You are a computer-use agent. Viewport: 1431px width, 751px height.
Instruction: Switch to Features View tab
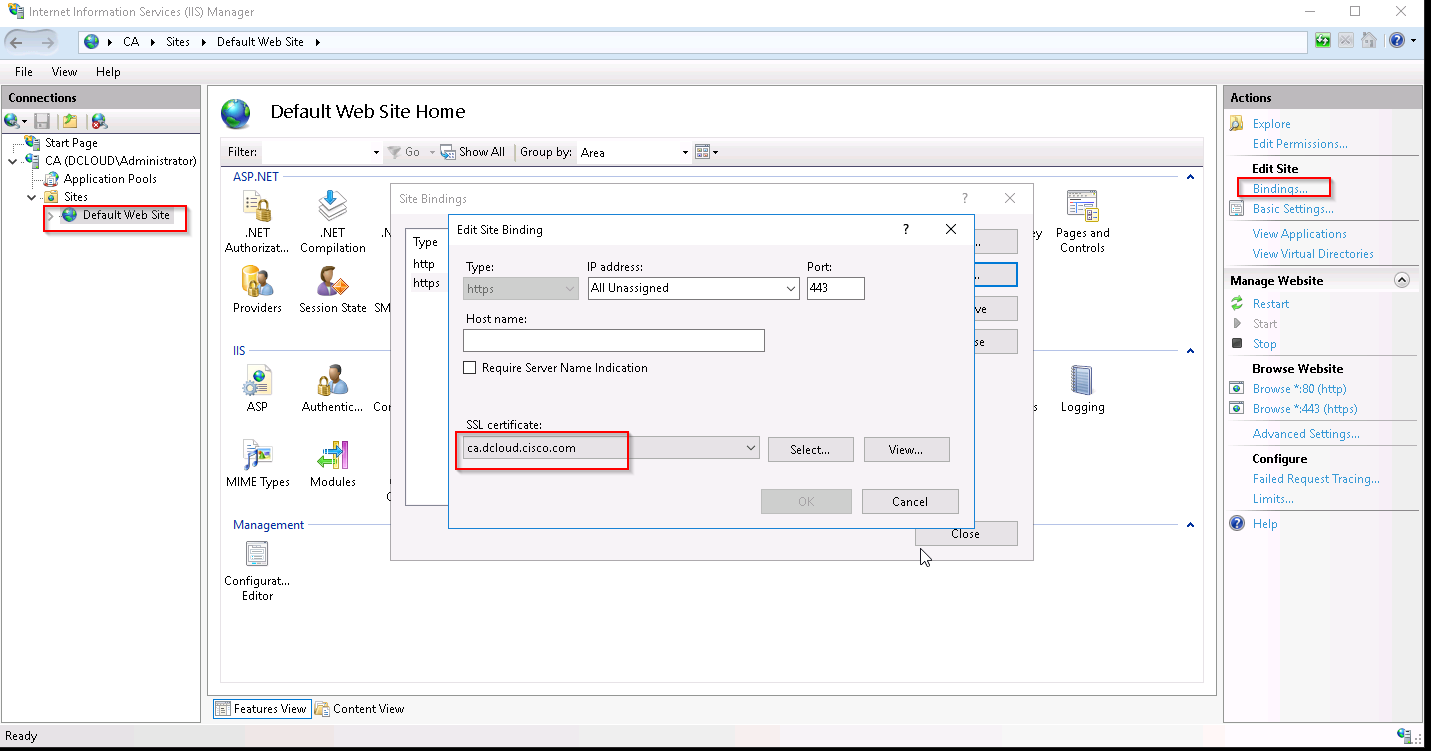point(261,709)
